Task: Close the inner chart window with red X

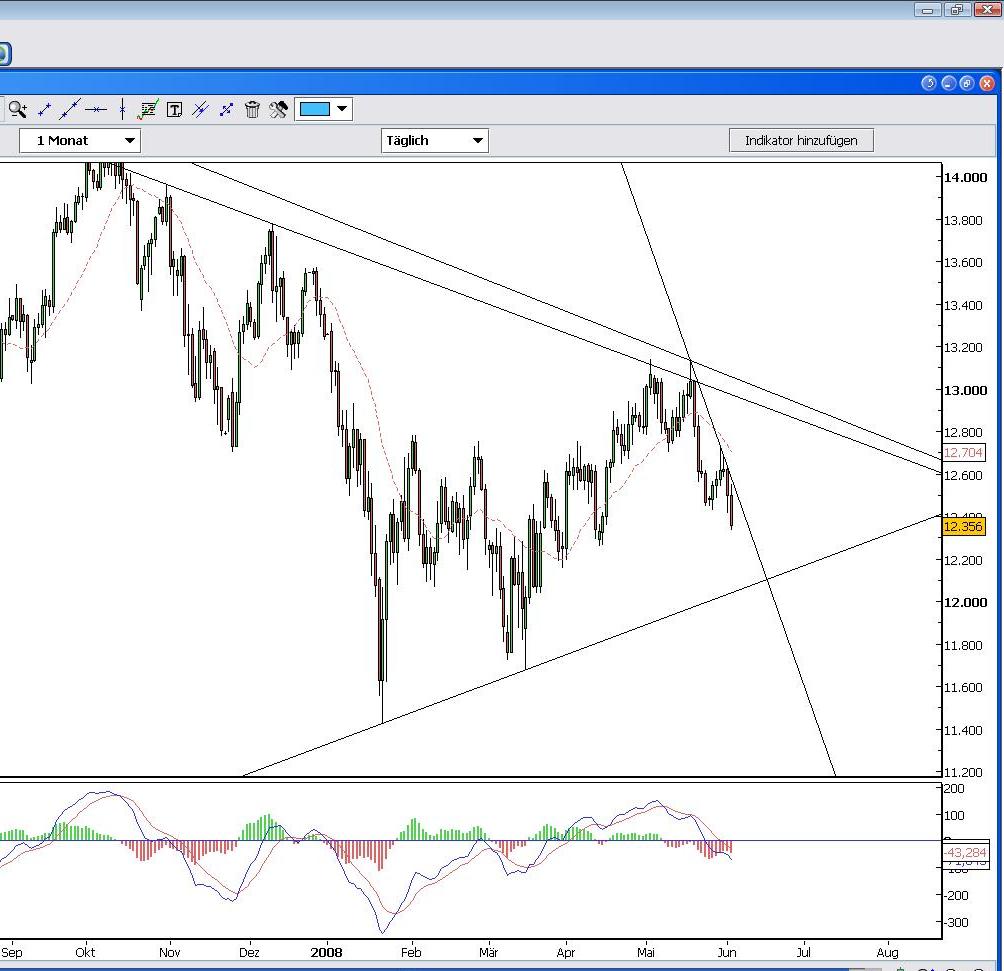Action: click(x=987, y=83)
